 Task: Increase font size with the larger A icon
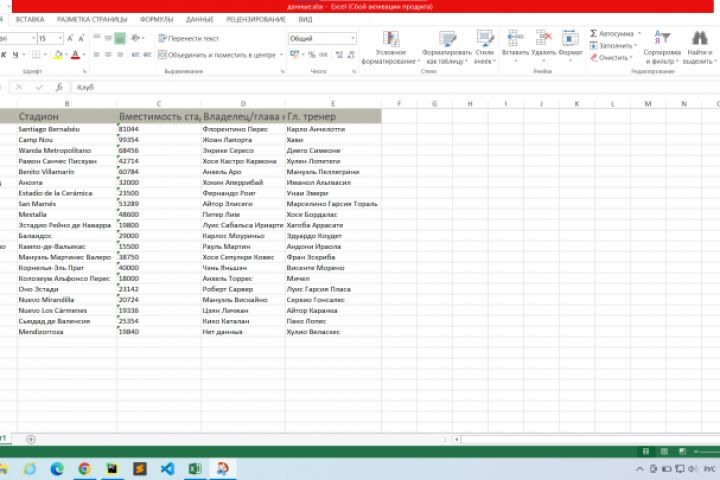click(x=70, y=38)
